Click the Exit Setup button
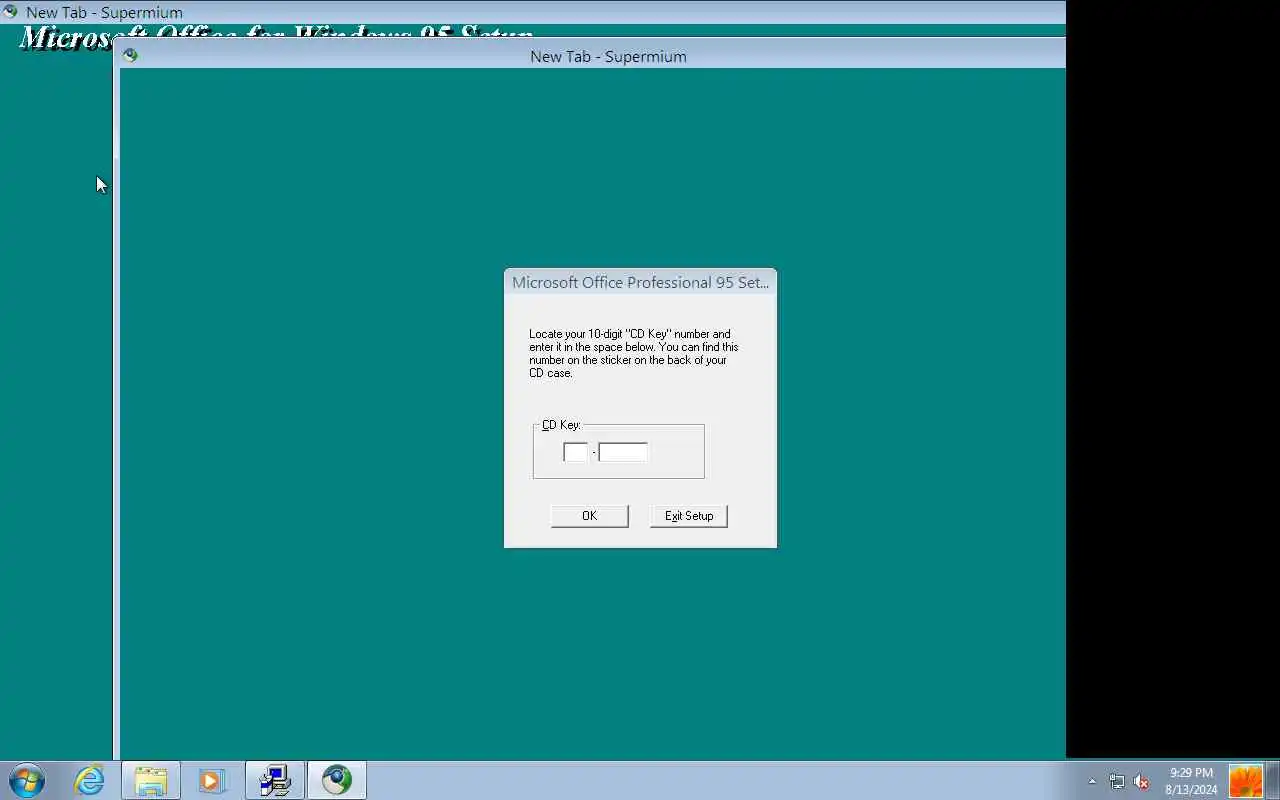 (688, 516)
